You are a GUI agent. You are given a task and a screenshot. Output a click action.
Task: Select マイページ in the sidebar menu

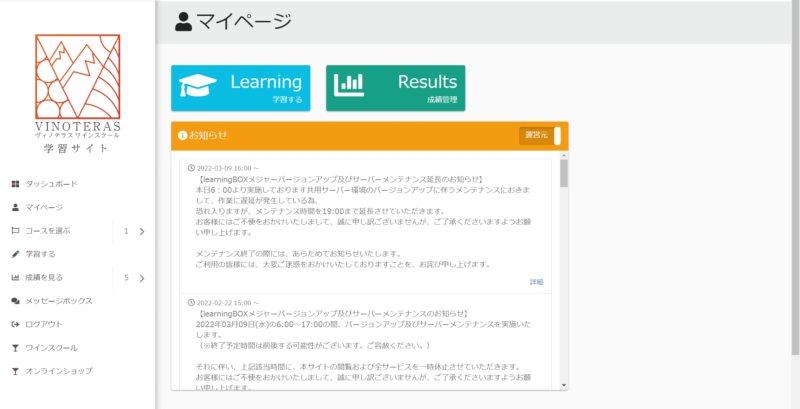click(x=44, y=208)
